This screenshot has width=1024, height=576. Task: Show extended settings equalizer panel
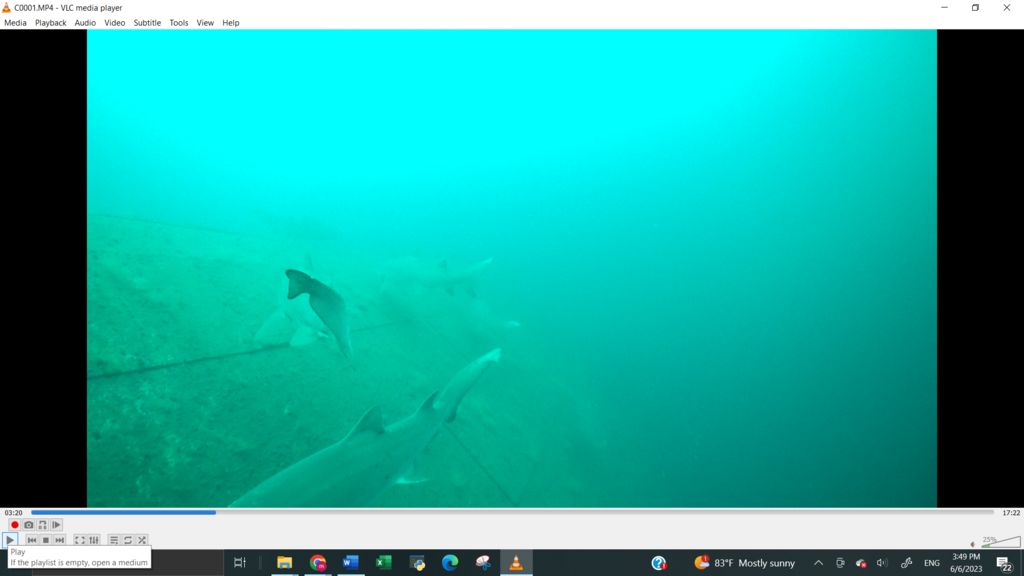point(94,540)
